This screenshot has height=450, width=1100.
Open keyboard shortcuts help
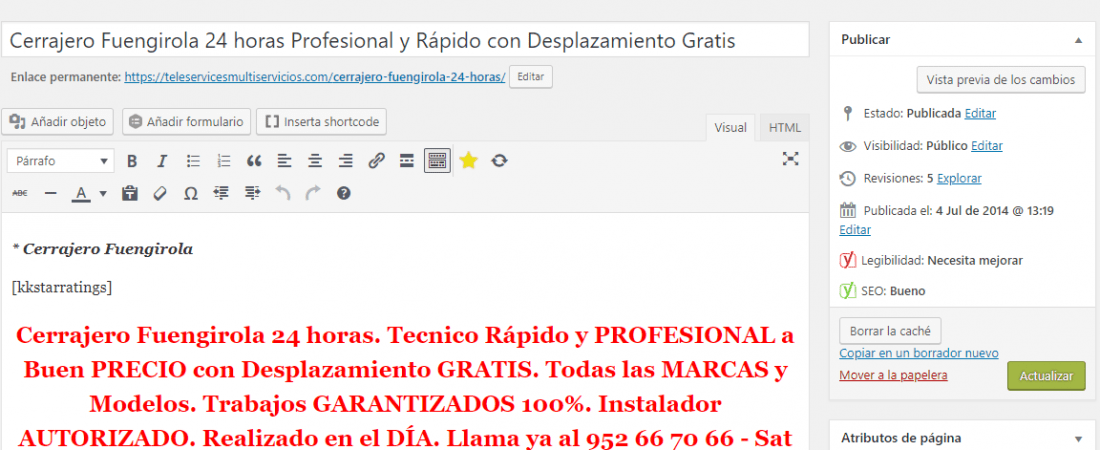pyautogui.click(x=343, y=193)
